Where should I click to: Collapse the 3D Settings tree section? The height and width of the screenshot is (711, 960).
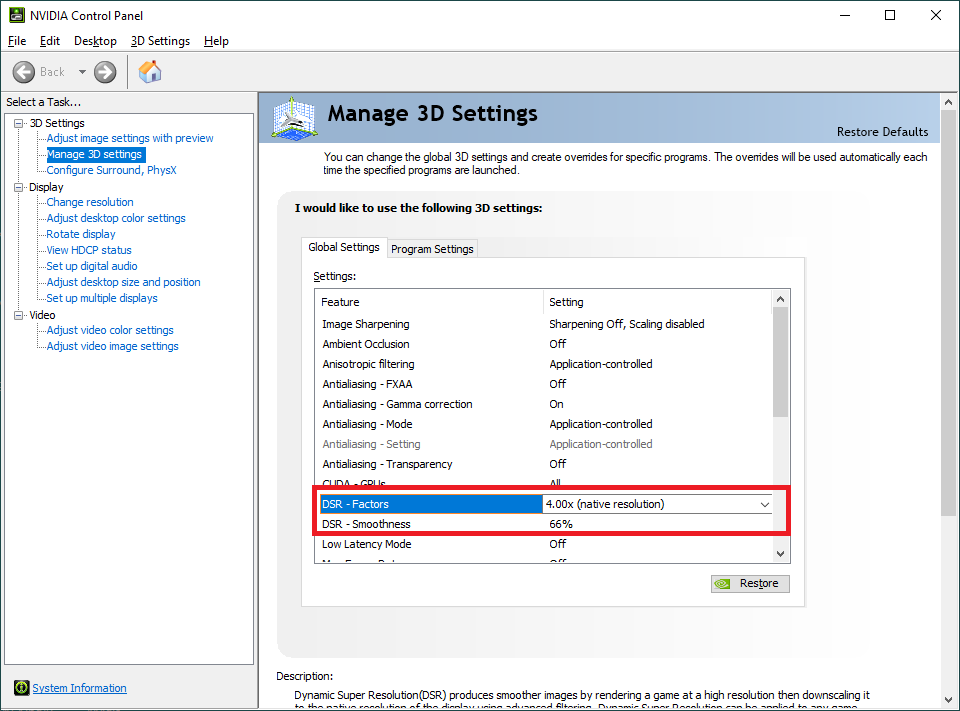(17, 122)
